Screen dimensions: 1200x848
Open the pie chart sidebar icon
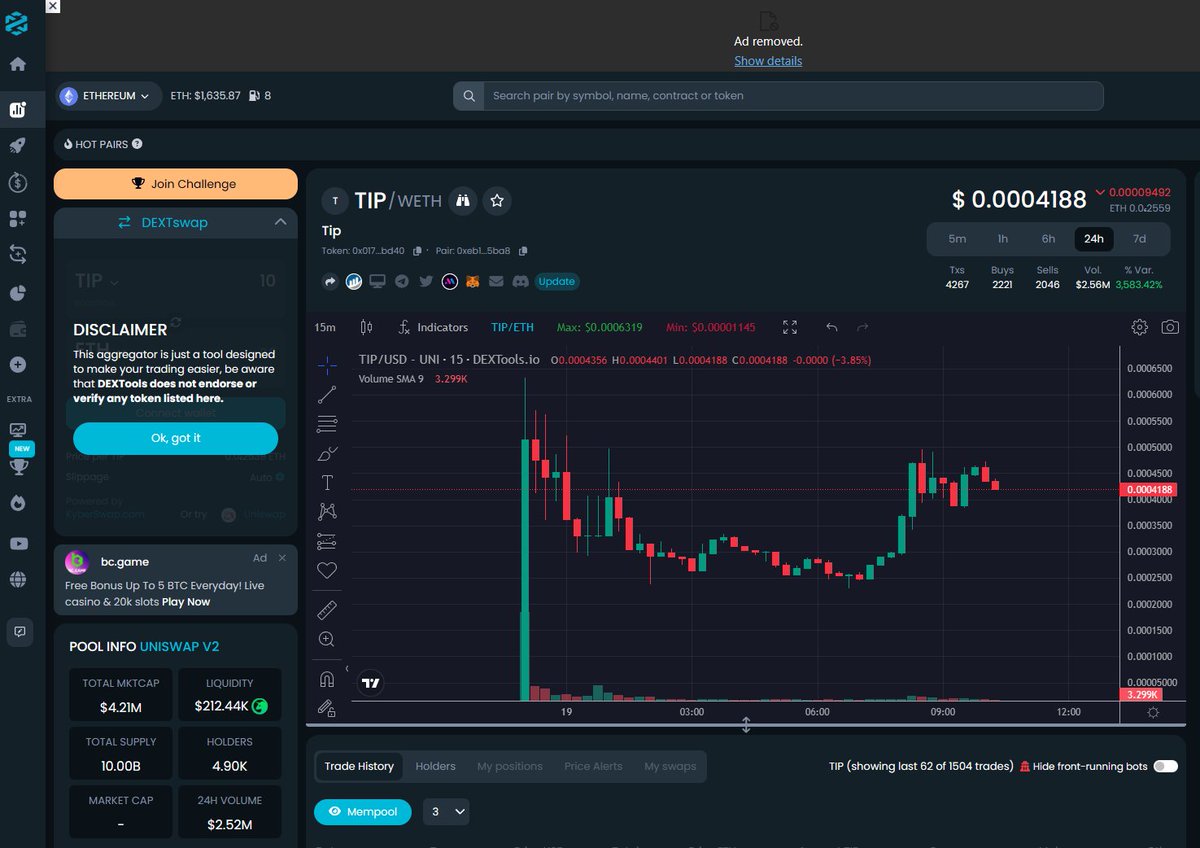click(17, 293)
